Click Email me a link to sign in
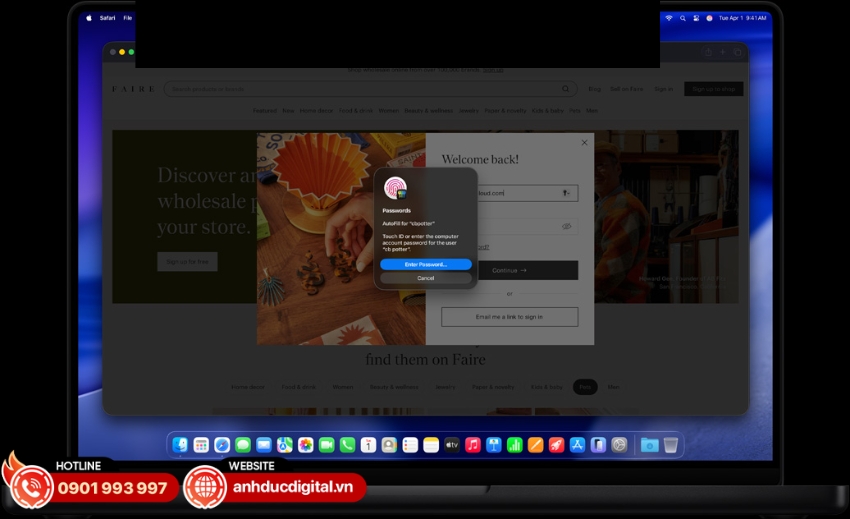Viewport: 850px width, 519px height. [509, 316]
